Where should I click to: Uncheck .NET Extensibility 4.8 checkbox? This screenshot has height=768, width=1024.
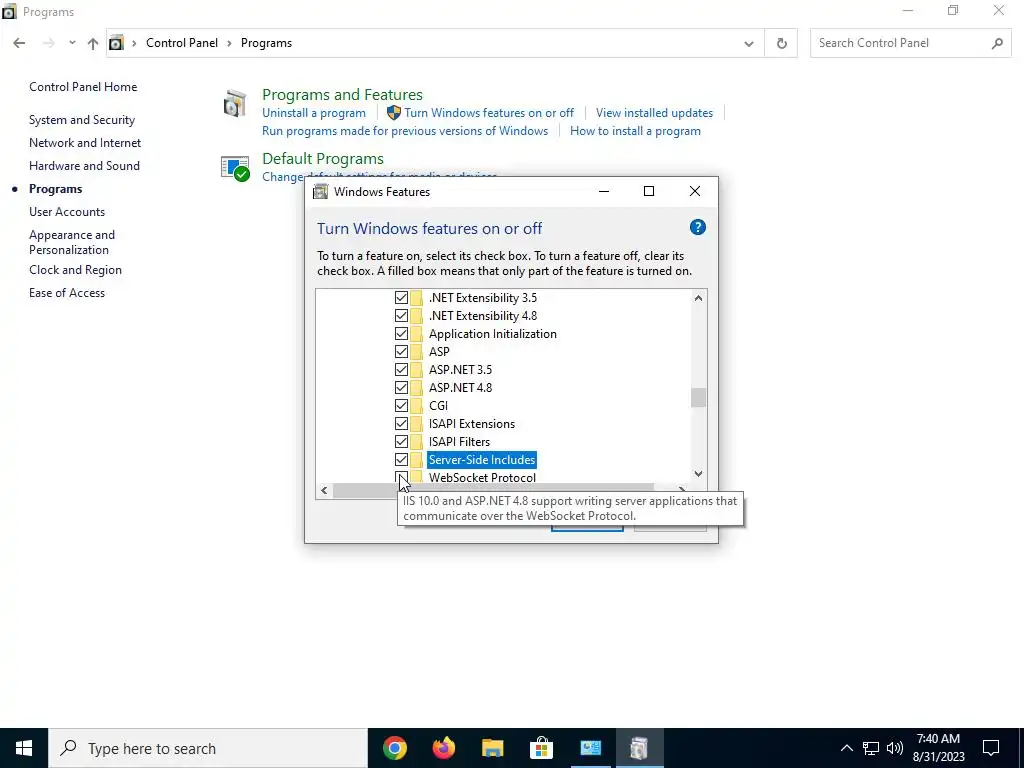tap(401, 315)
